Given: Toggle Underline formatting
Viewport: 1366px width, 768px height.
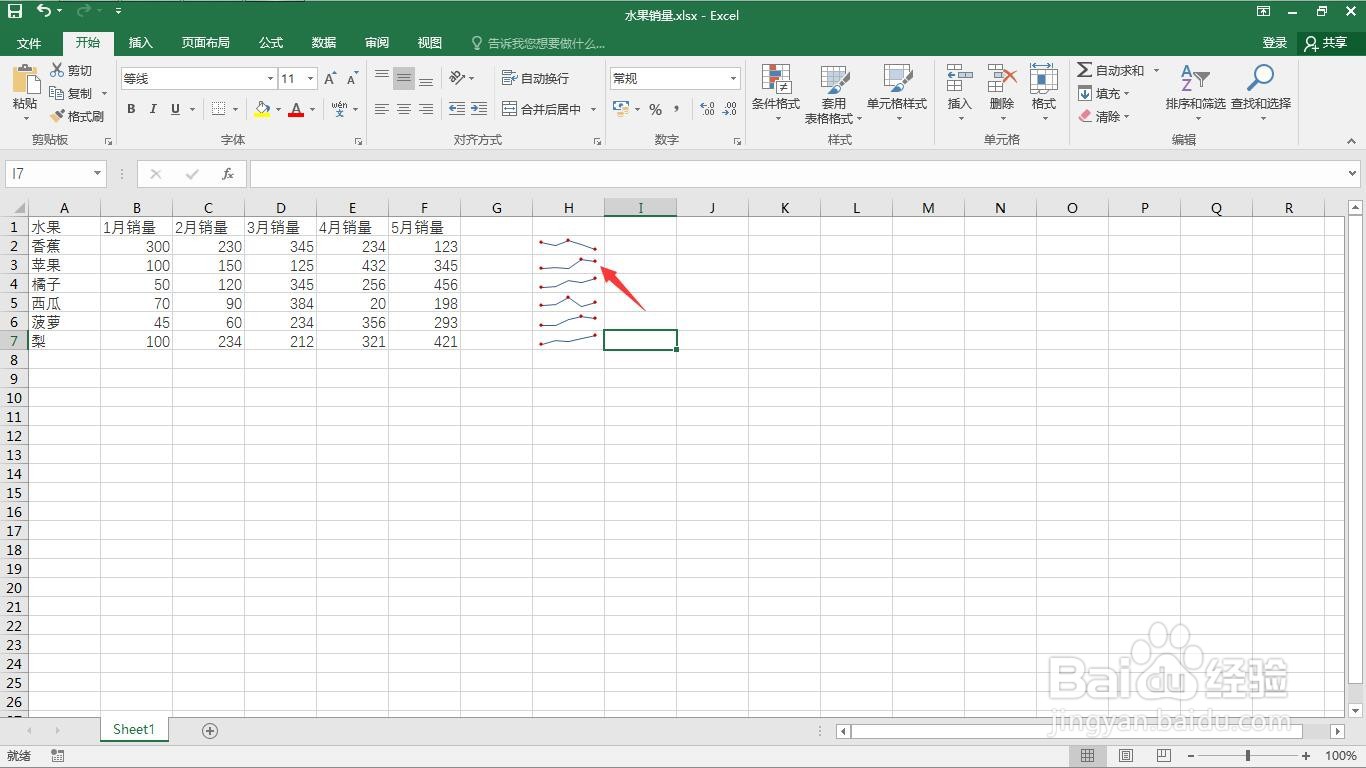Looking at the screenshot, I should pyautogui.click(x=176, y=109).
